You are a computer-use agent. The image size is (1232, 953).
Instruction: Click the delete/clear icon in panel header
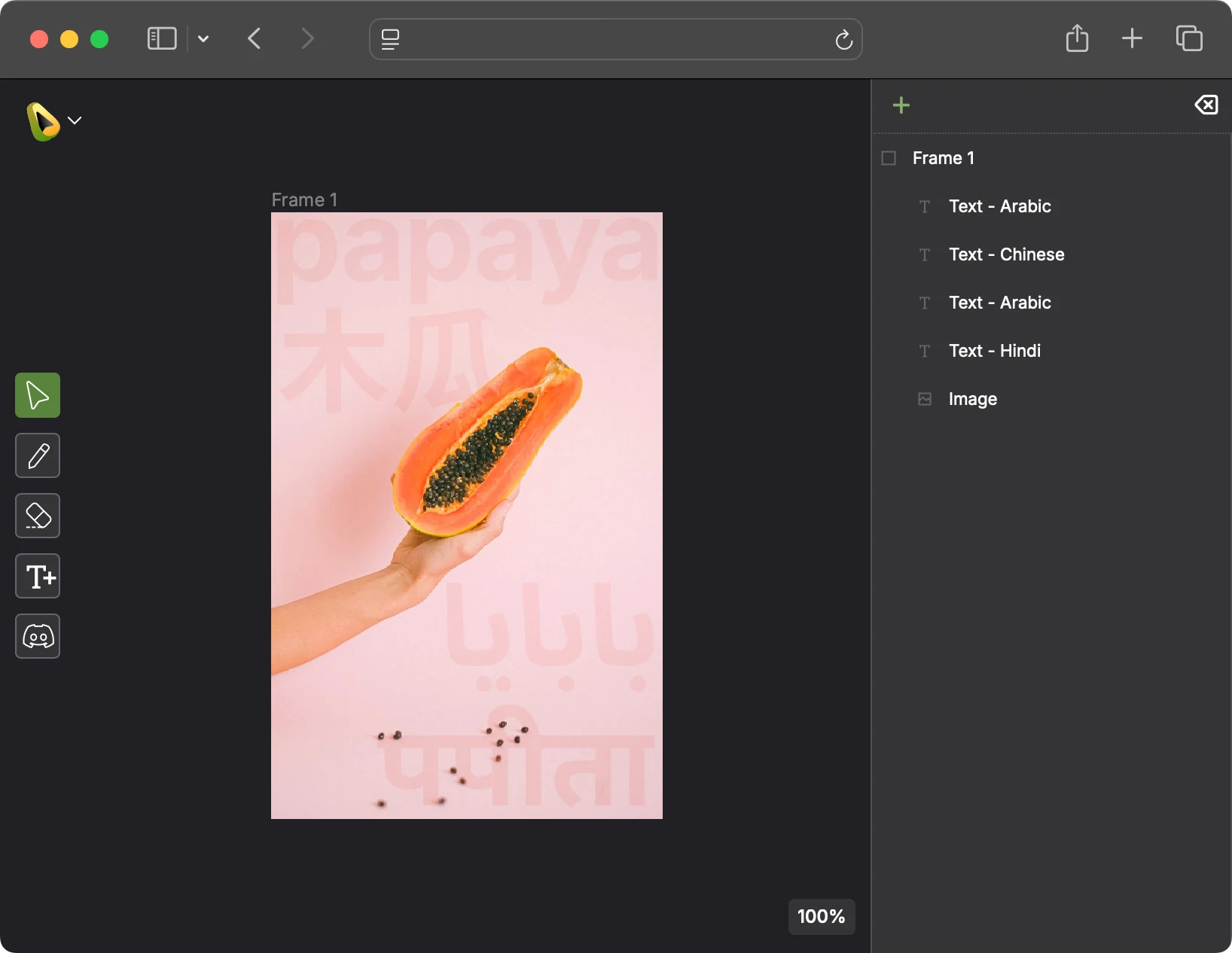pyautogui.click(x=1206, y=105)
